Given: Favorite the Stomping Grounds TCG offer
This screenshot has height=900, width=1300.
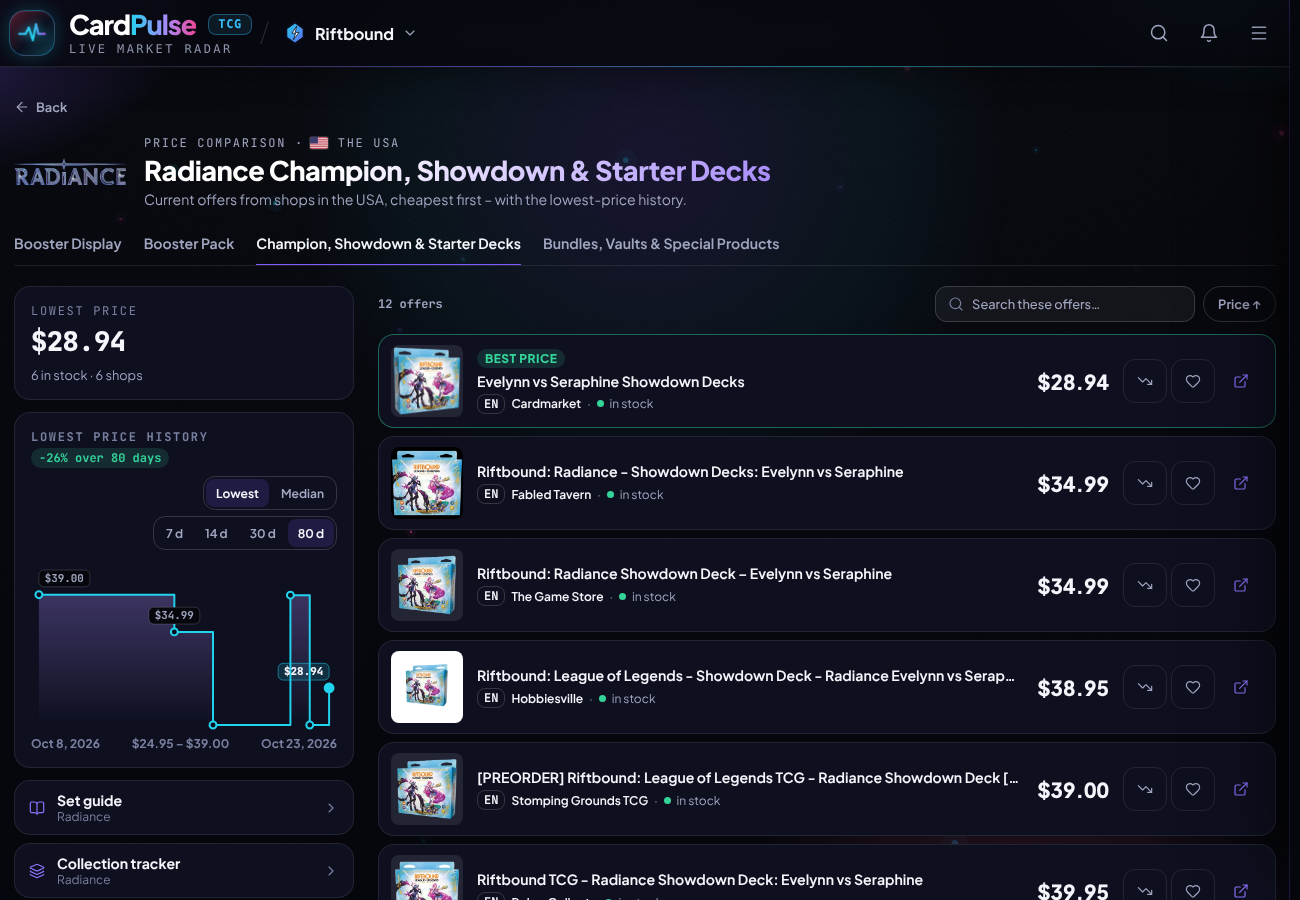Looking at the screenshot, I should [1193, 789].
